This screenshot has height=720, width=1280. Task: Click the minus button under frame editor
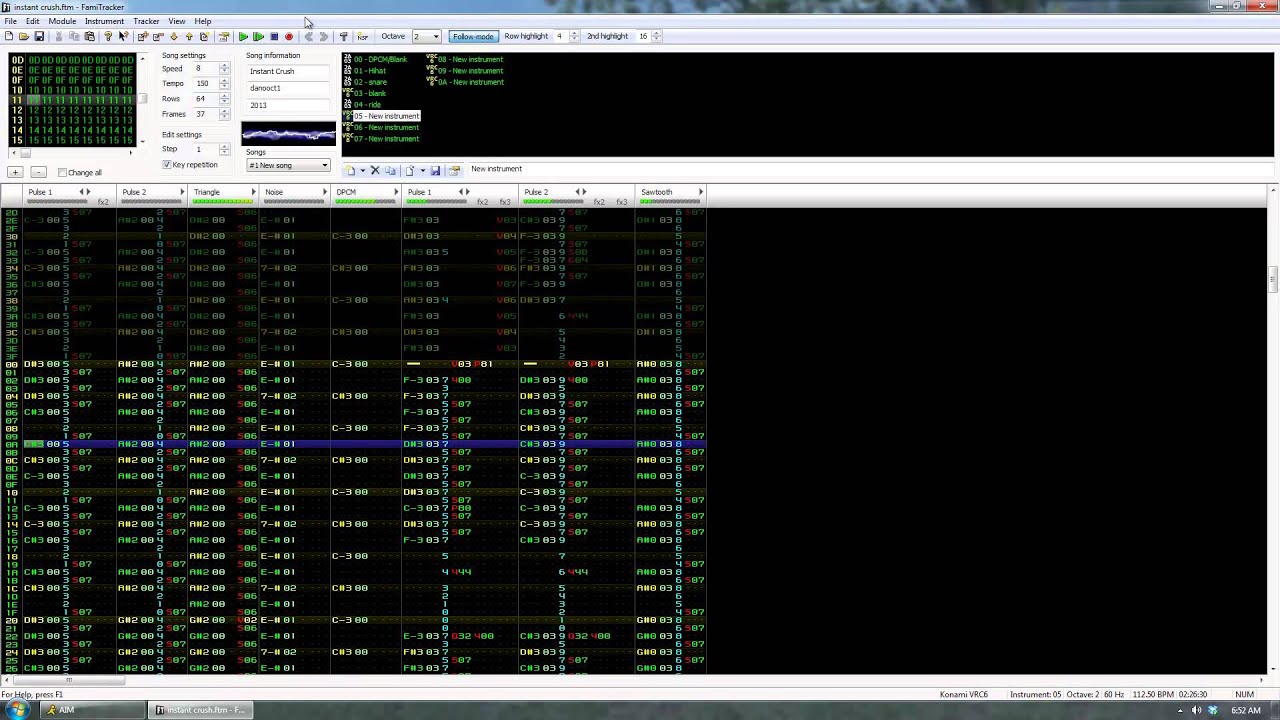click(x=38, y=172)
